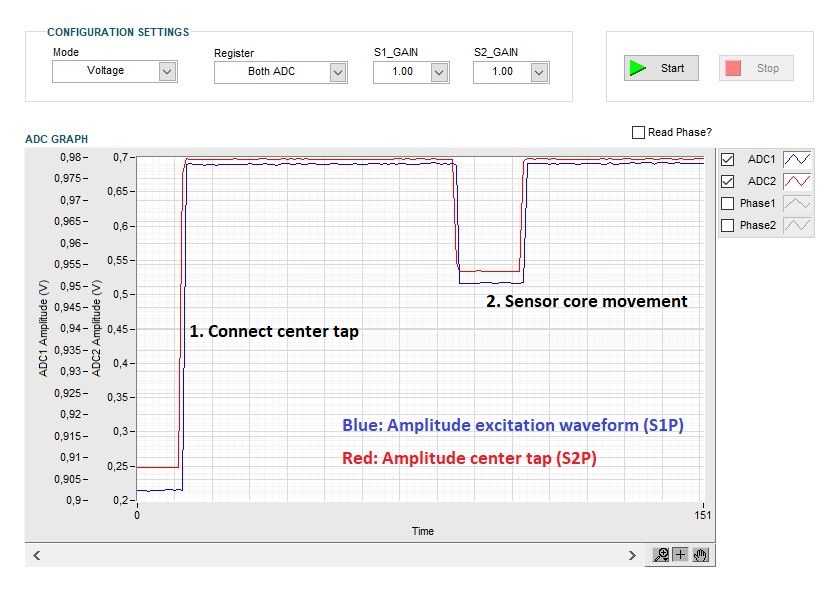Image resolution: width=834 pixels, height=594 pixels.
Task: Select the graph zoom tool icon
Action: [x=661, y=555]
